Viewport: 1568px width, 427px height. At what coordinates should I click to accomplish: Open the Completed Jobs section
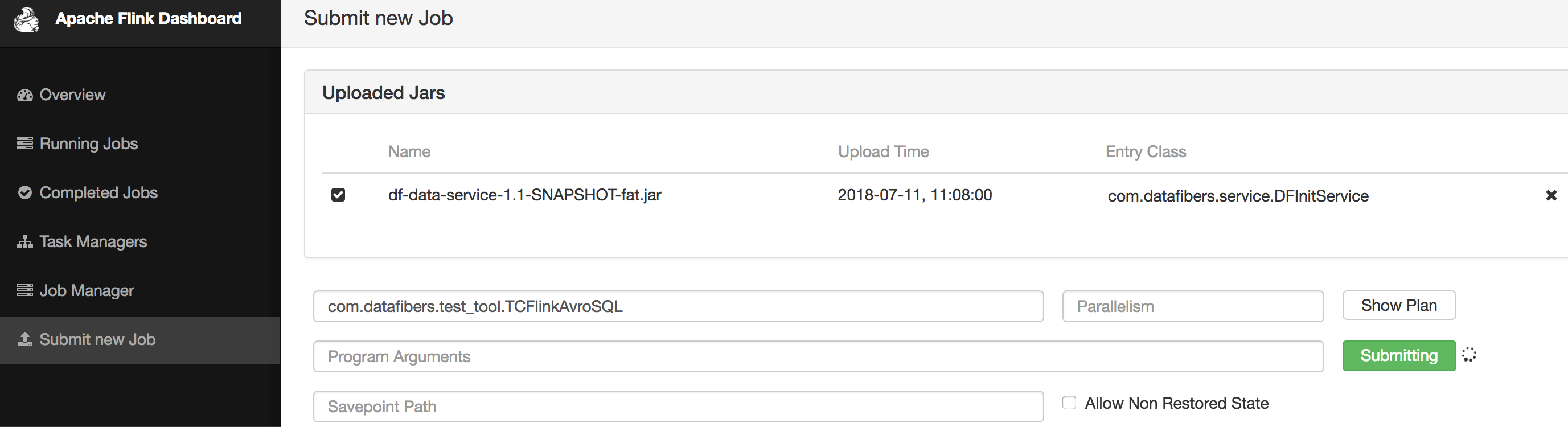point(98,193)
